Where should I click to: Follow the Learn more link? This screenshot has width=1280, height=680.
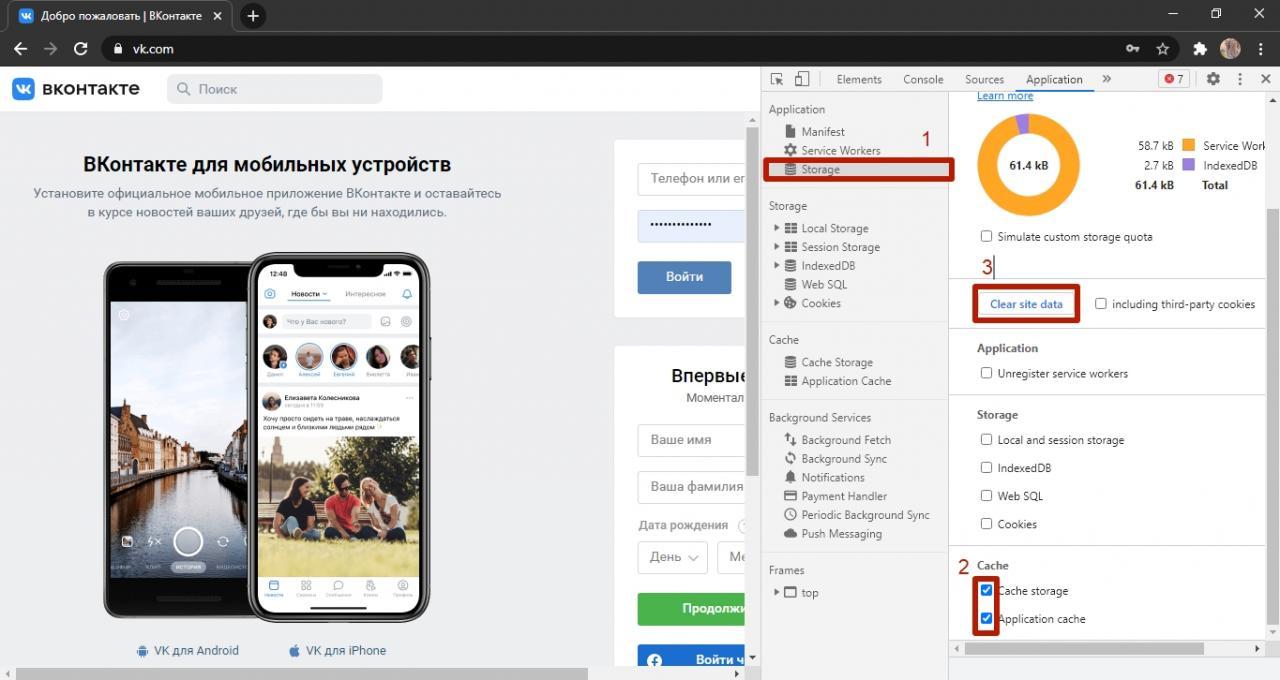tap(1005, 96)
